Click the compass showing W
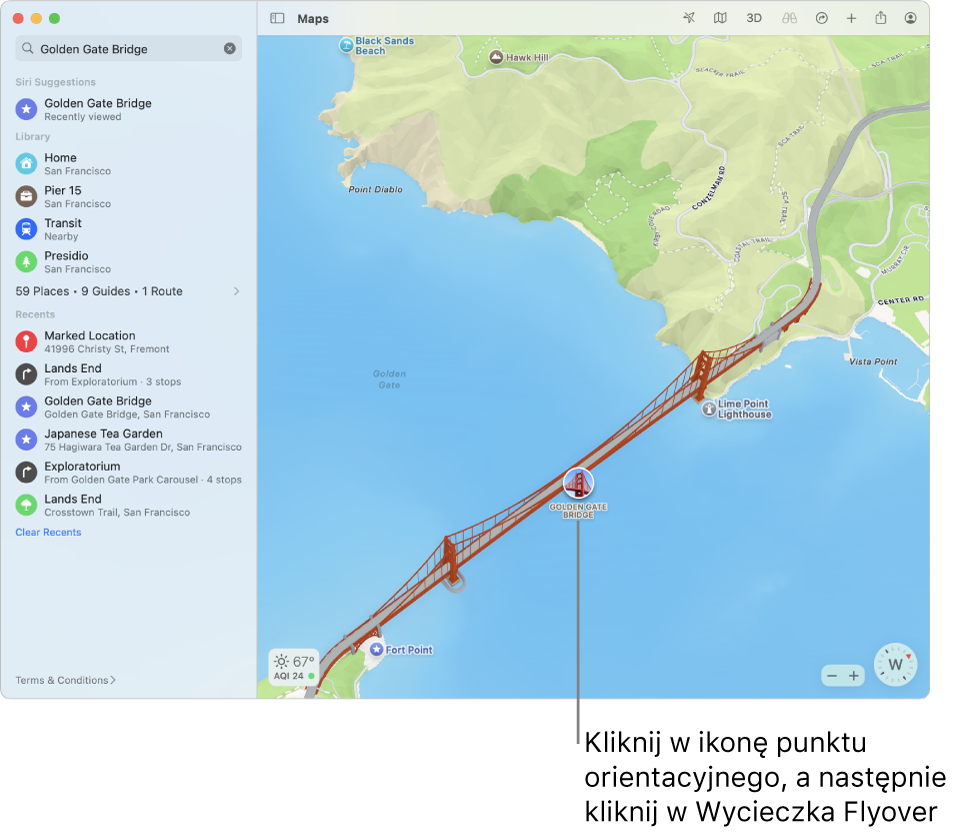 click(895, 665)
